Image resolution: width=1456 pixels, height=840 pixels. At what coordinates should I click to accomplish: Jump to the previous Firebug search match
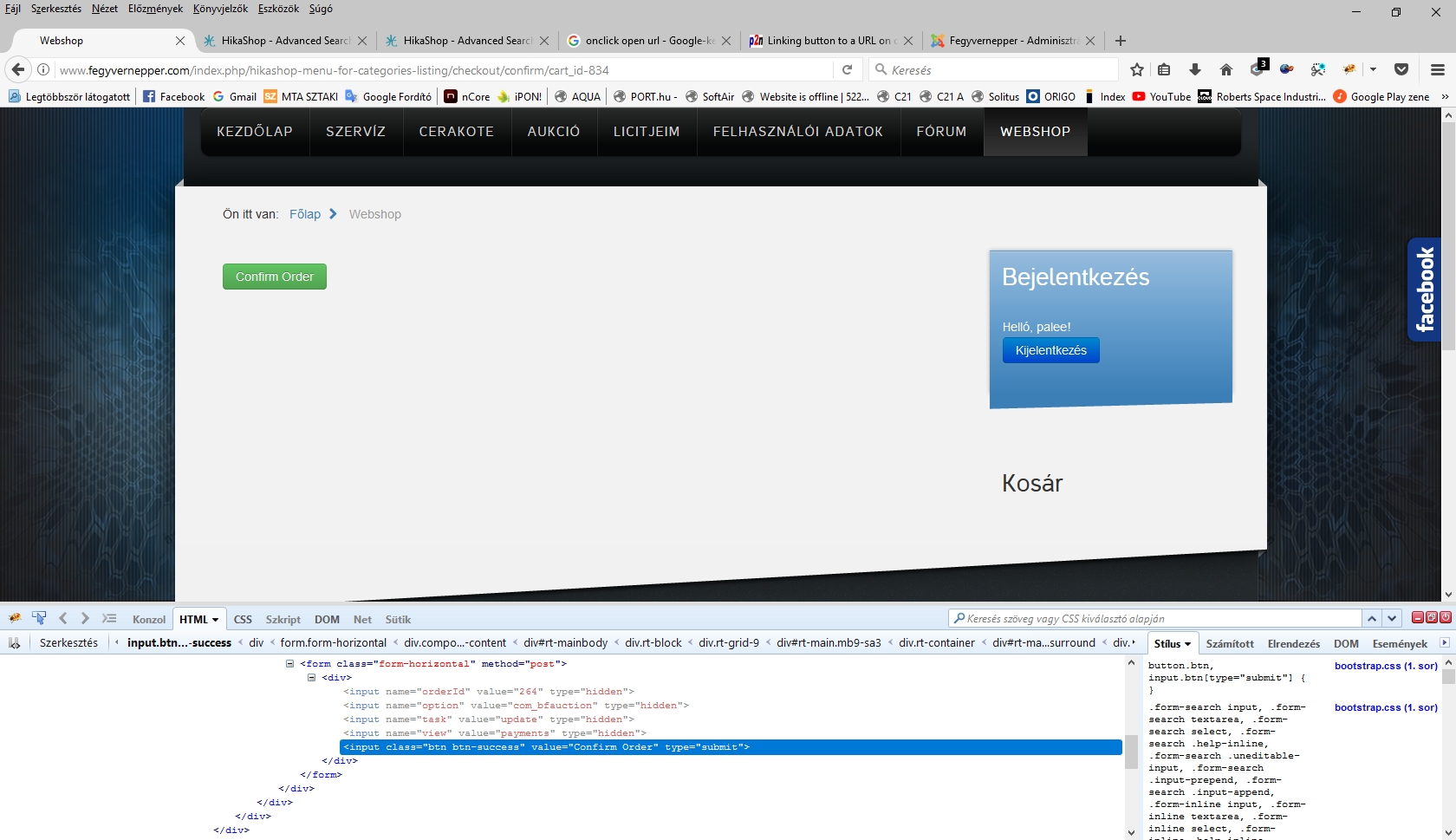coord(1372,618)
